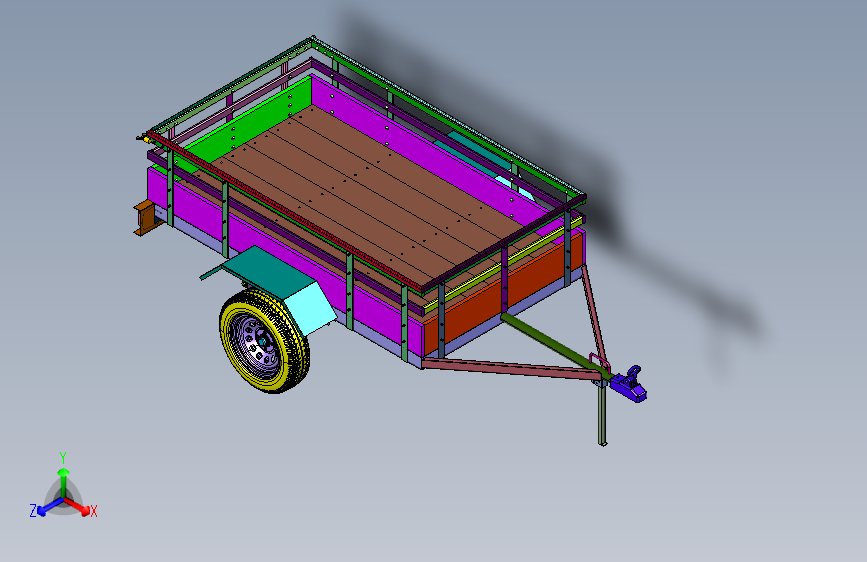Click the blue Z axis of the triad

point(49,507)
